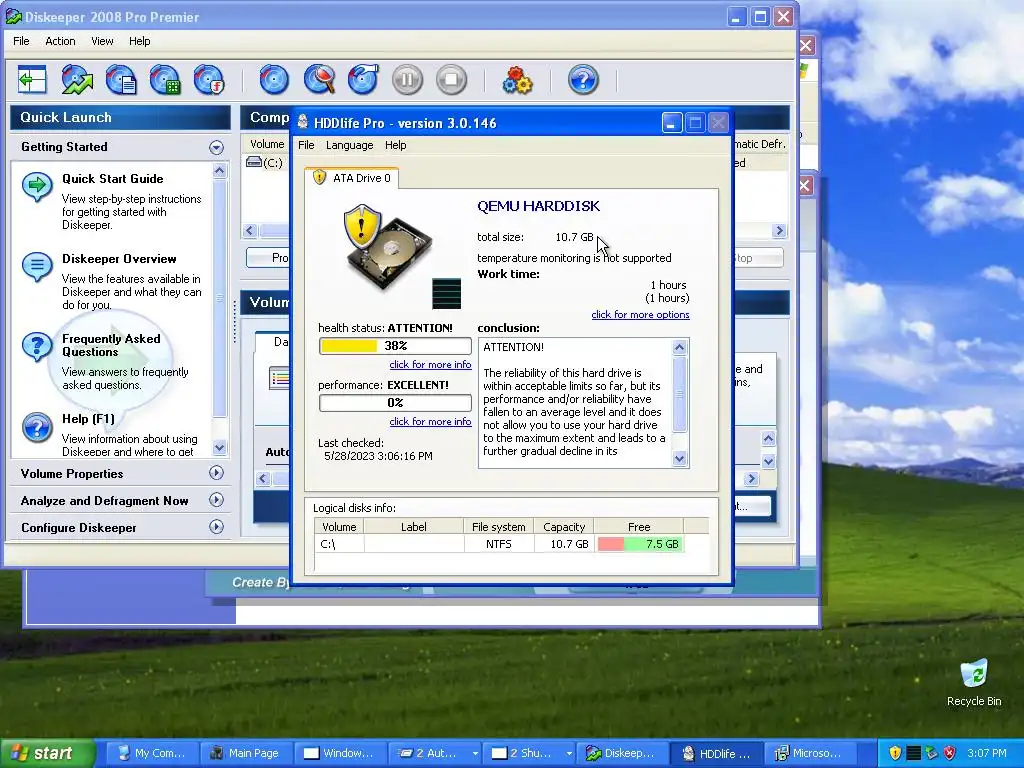Click 'click for more info' under health status

[430, 364]
